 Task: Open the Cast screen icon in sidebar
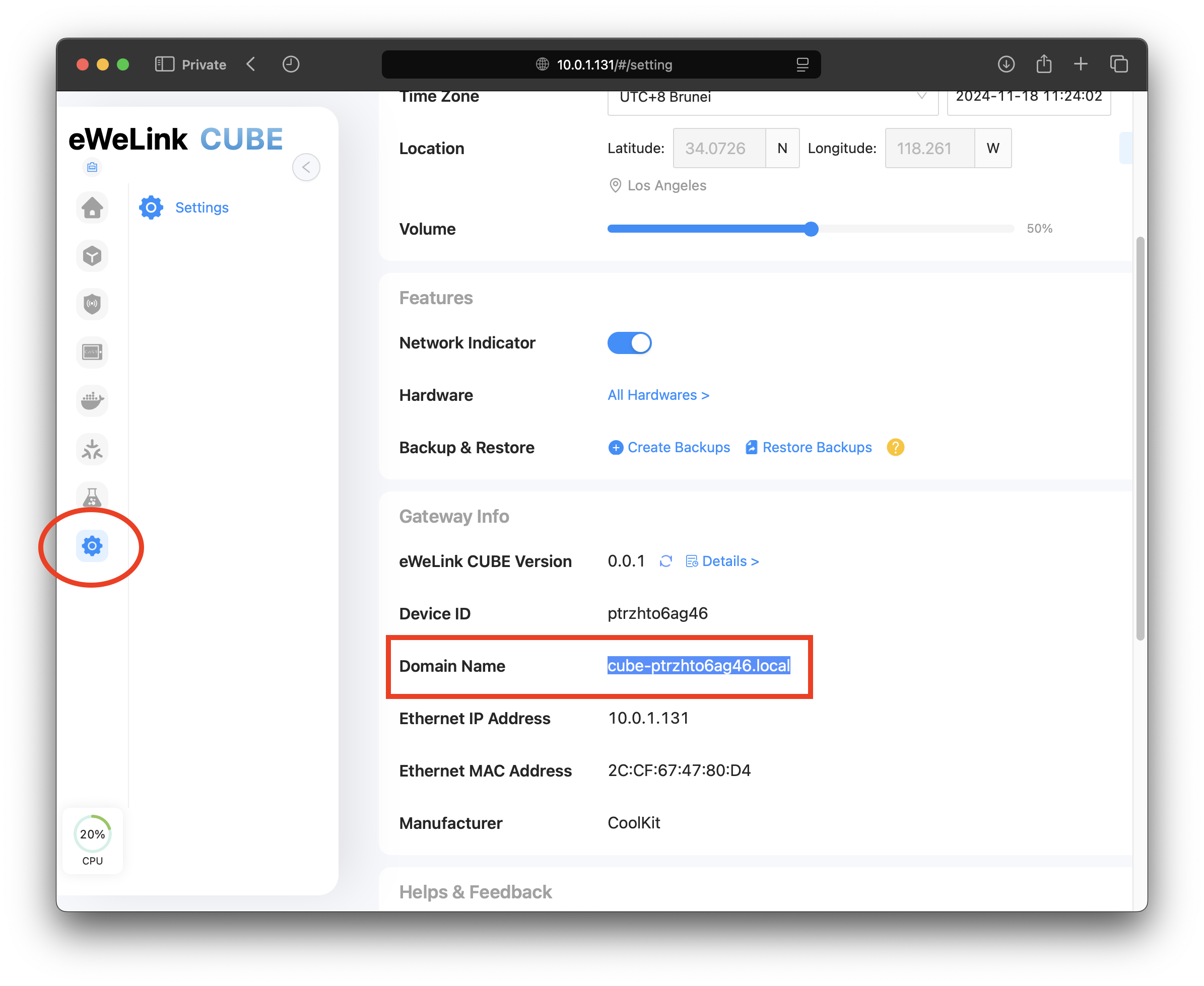pyautogui.click(x=92, y=352)
